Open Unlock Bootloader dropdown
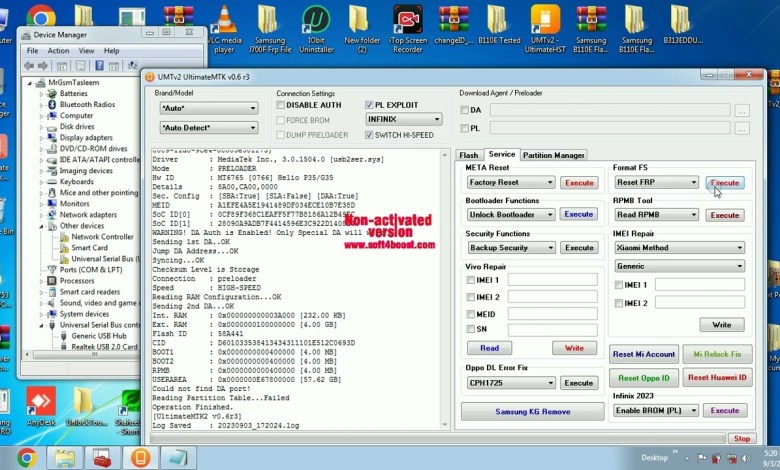Image resolution: width=780 pixels, height=470 pixels. pos(511,215)
